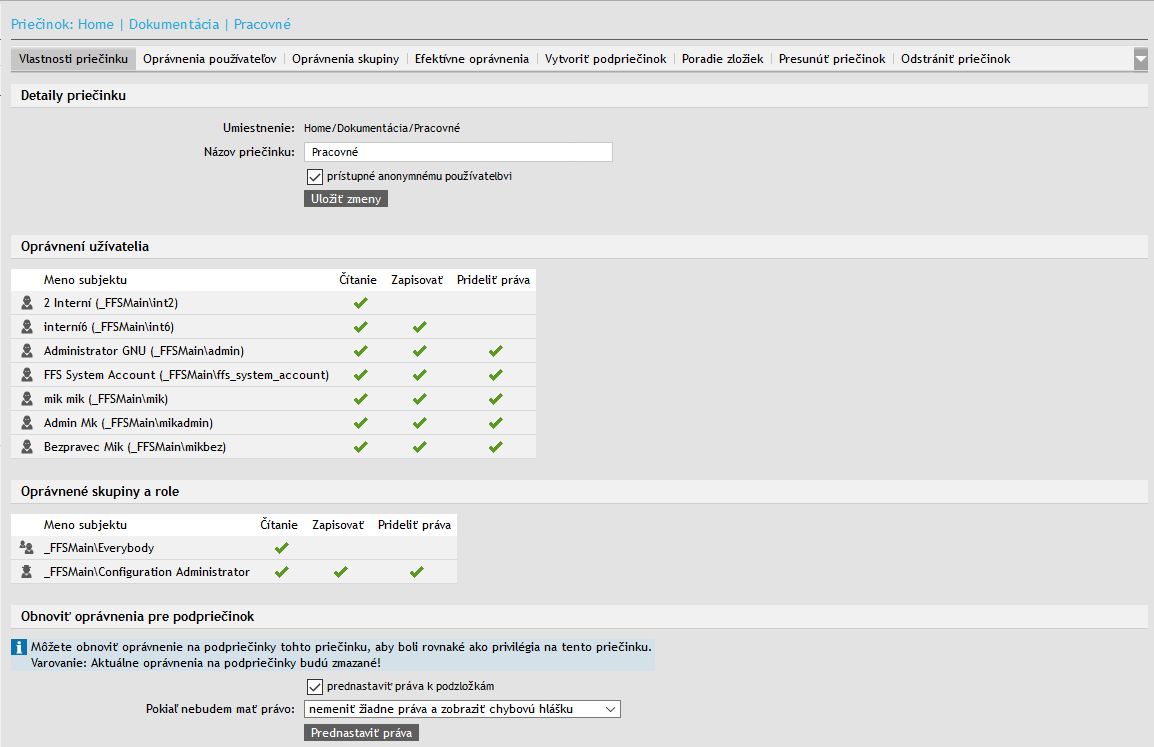Click the Názov priečinku text field

pos(458,152)
